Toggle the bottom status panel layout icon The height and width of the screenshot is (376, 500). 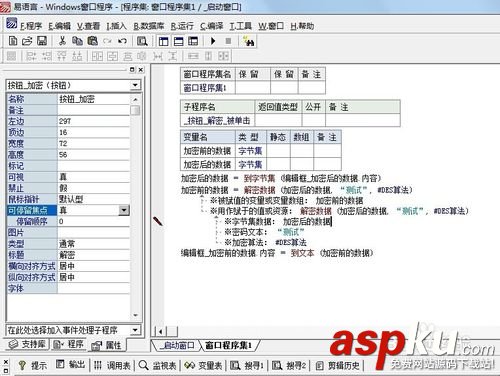pos(179,41)
